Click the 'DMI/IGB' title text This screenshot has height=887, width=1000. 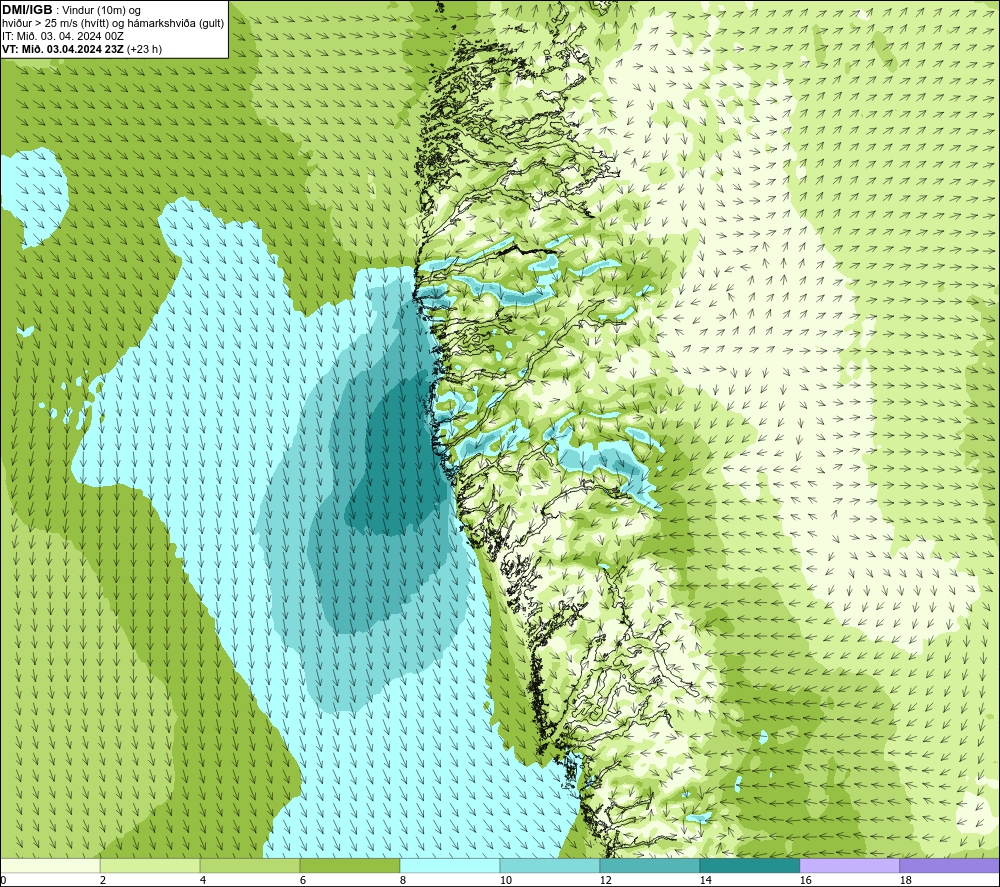point(27,10)
